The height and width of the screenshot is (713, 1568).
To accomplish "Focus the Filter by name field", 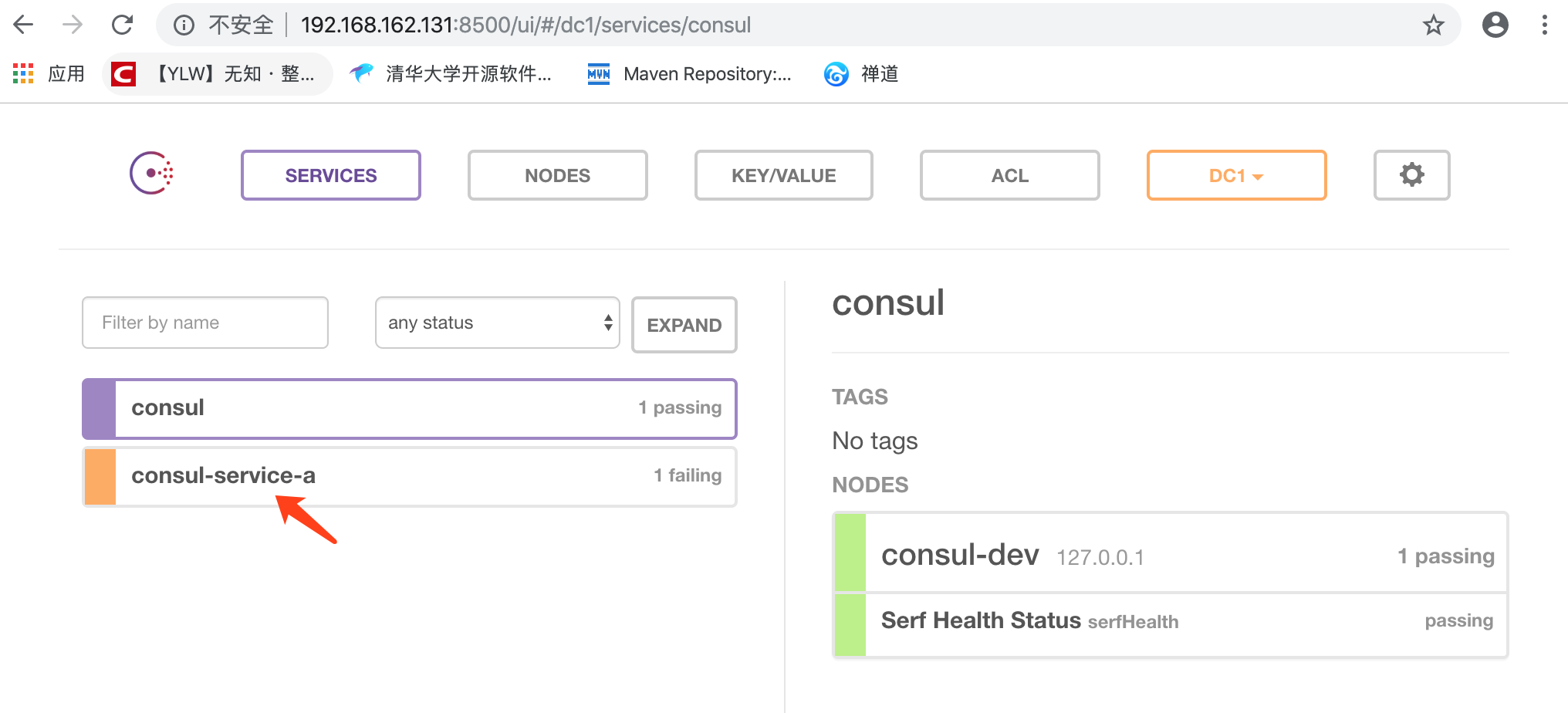I will pos(205,323).
